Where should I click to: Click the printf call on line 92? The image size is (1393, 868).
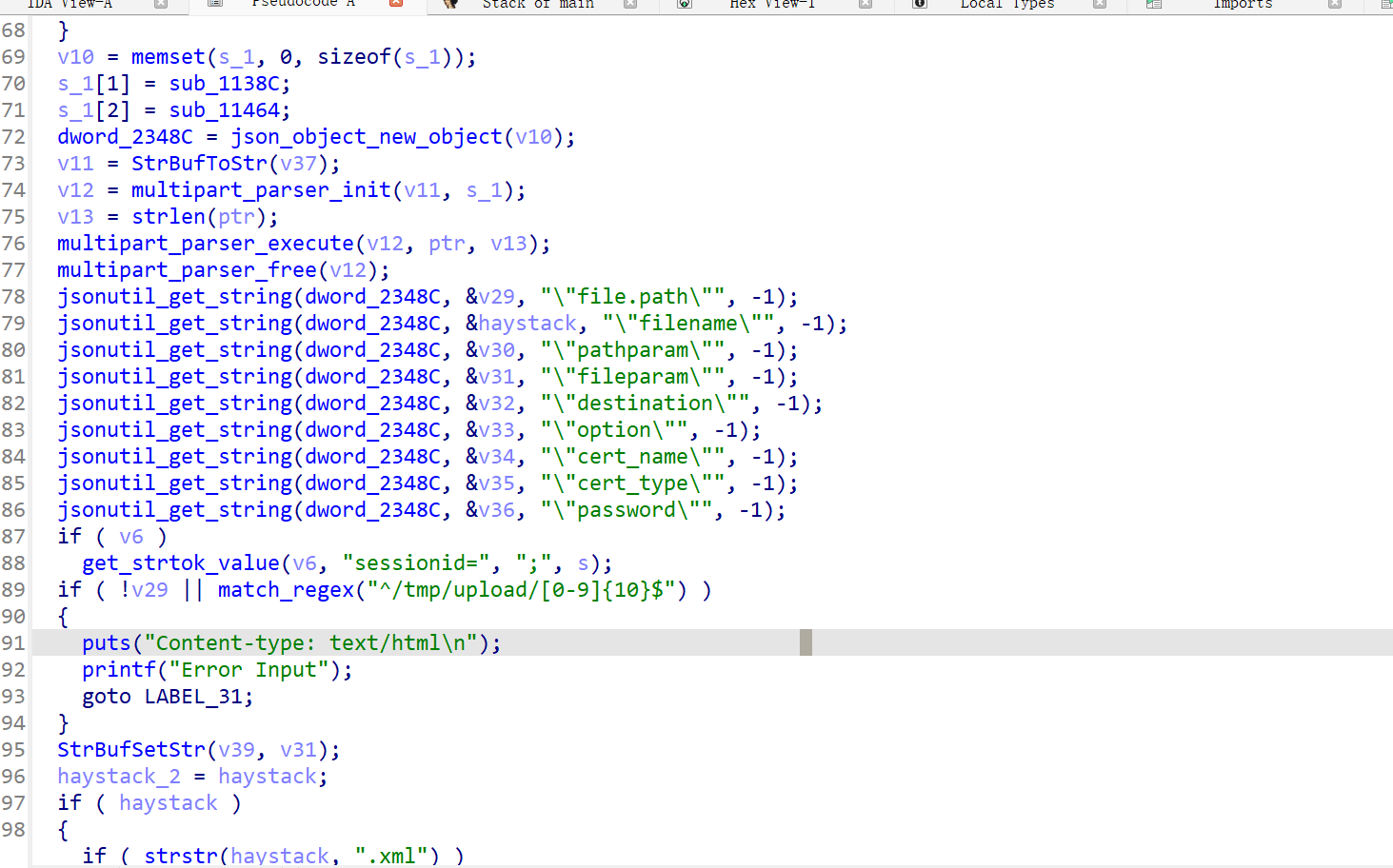click(x=119, y=670)
